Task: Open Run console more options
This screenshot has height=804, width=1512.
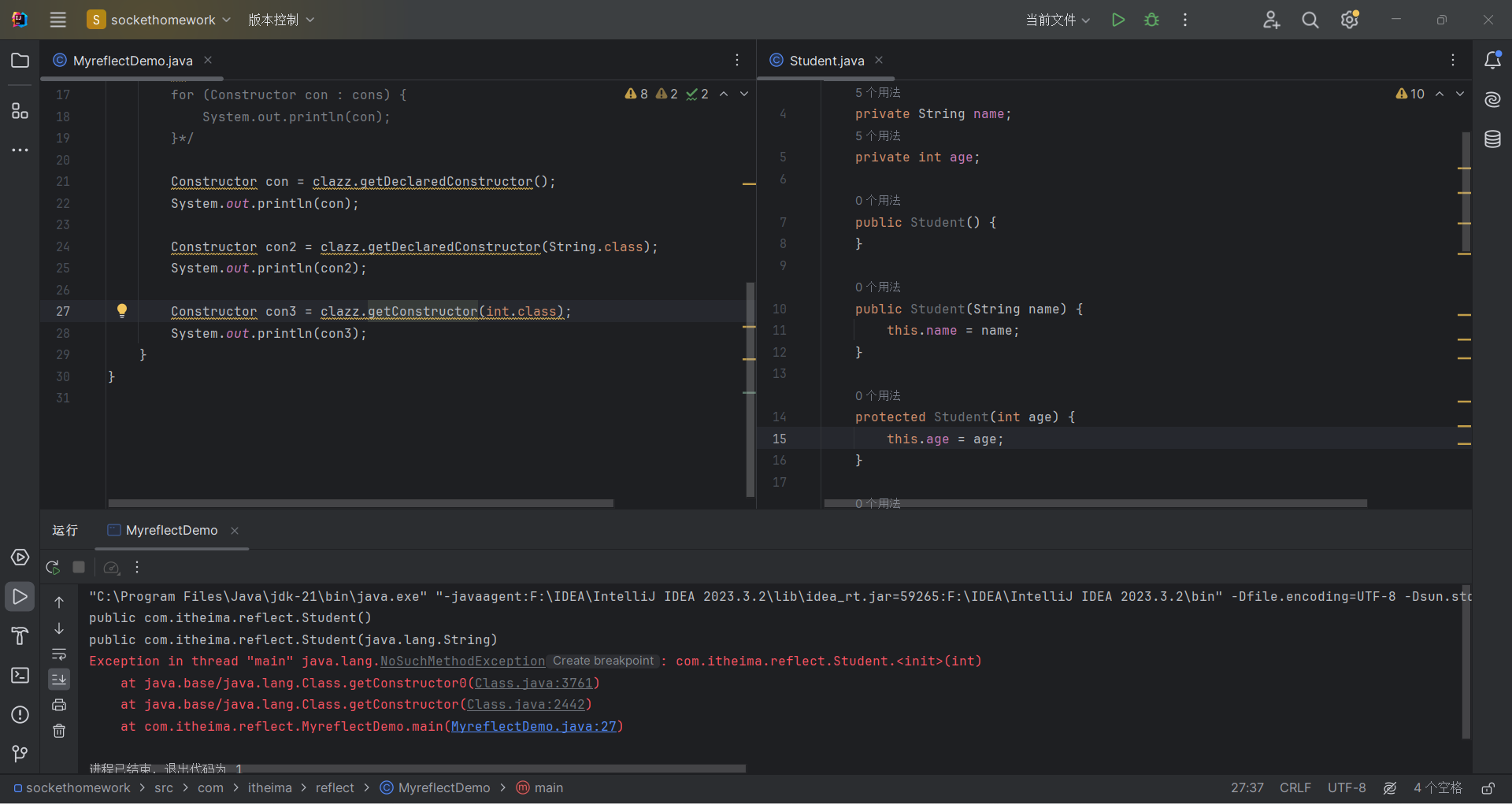Action: click(x=137, y=567)
